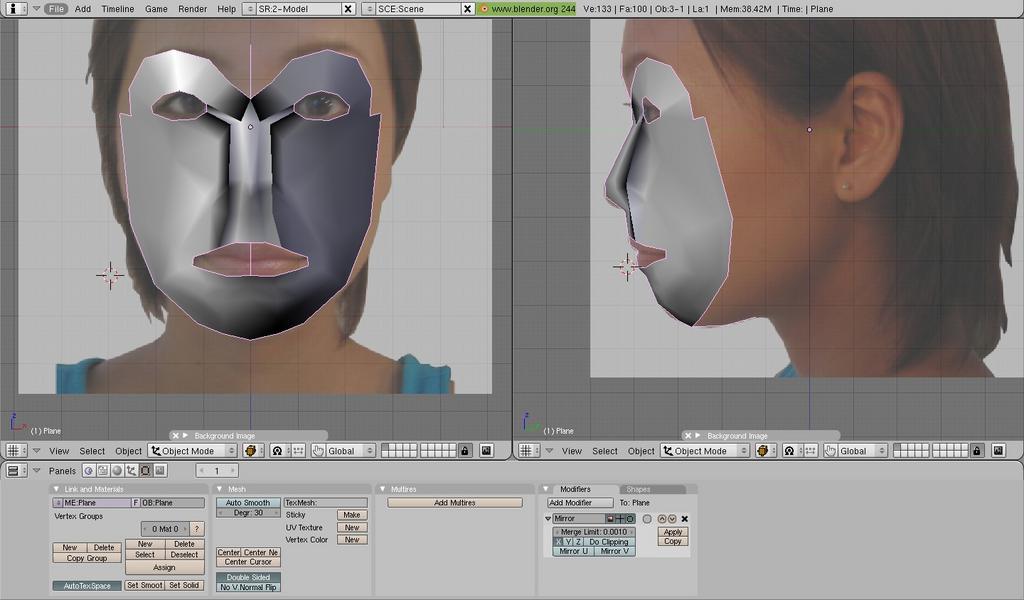Open Global orientation dropdown in right viewport
Viewport: 1024px width, 600px height.
[x=862, y=451]
